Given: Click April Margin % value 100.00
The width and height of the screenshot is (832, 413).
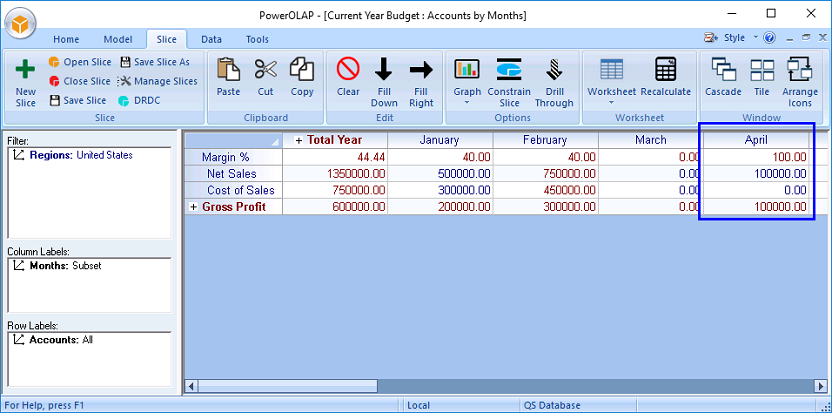Looking at the screenshot, I should (x=756, y=157).
